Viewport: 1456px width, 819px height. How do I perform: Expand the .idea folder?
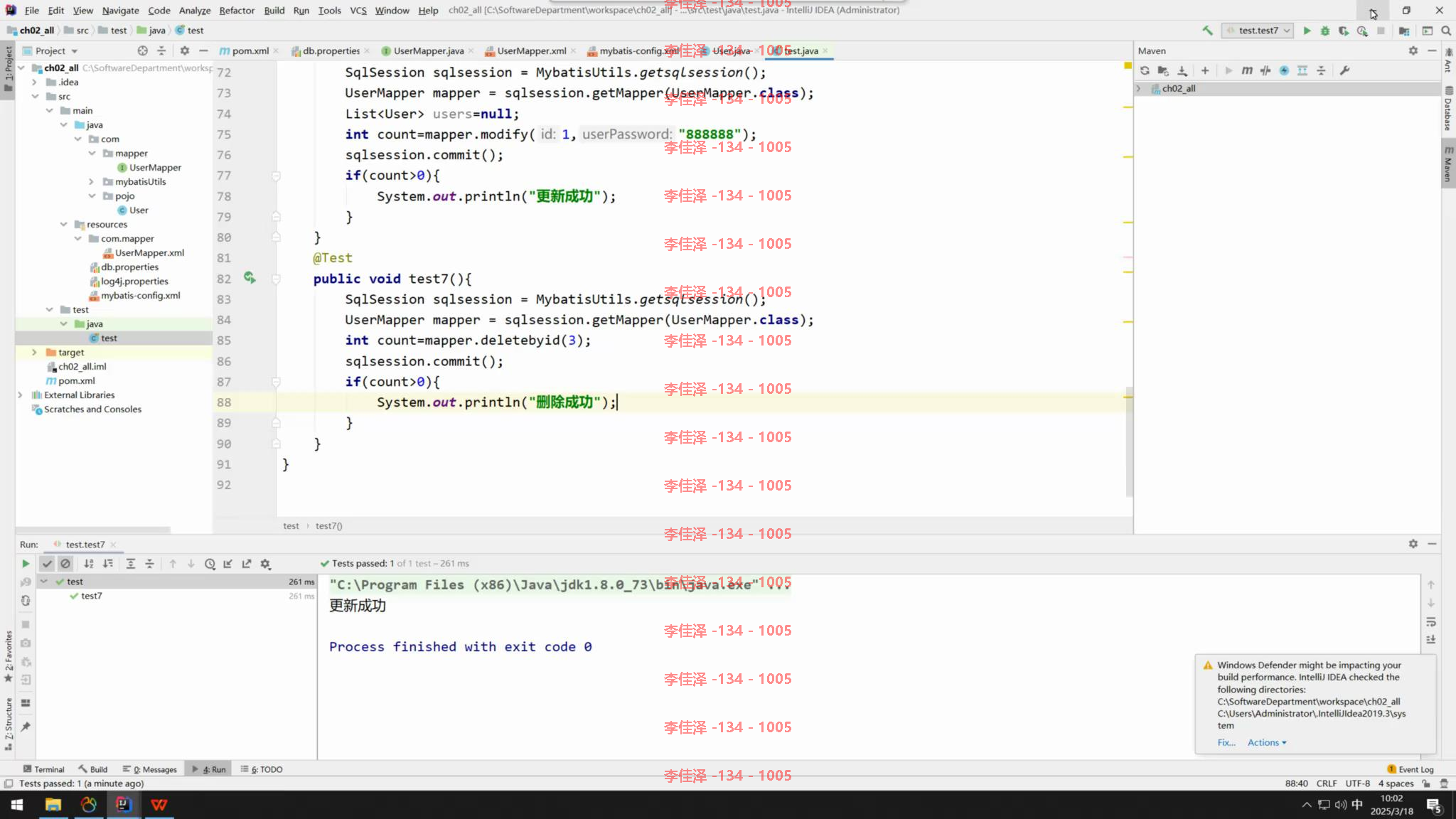[34, 82]
